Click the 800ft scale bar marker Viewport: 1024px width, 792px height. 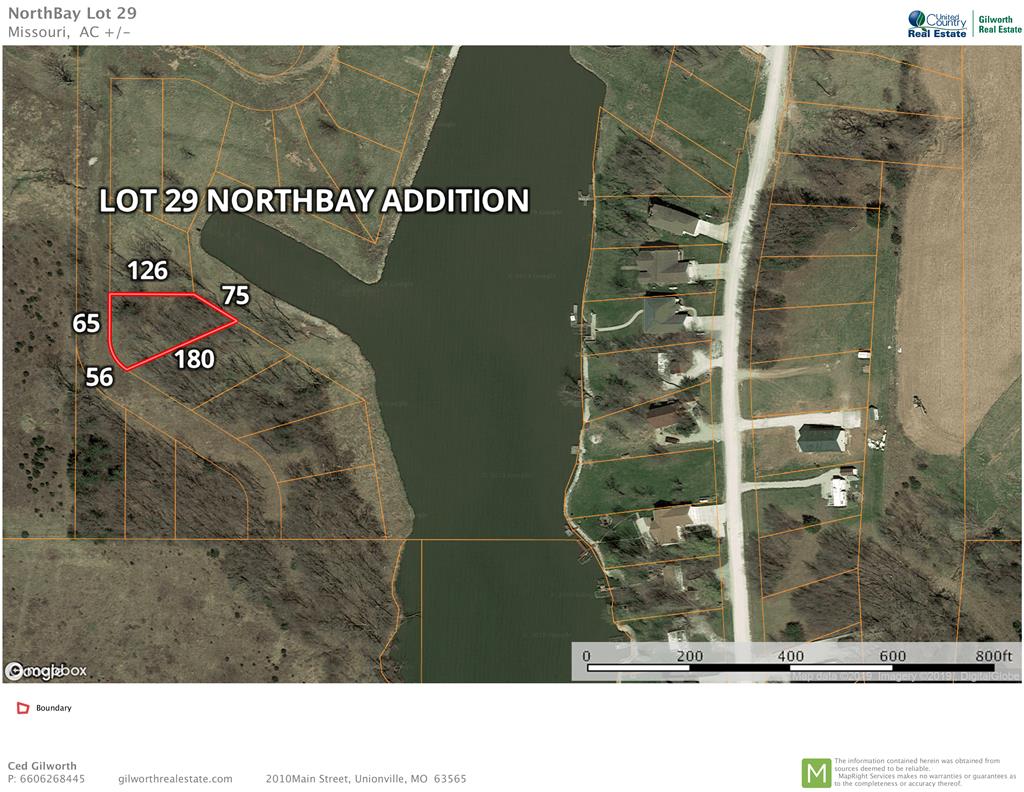993,656
